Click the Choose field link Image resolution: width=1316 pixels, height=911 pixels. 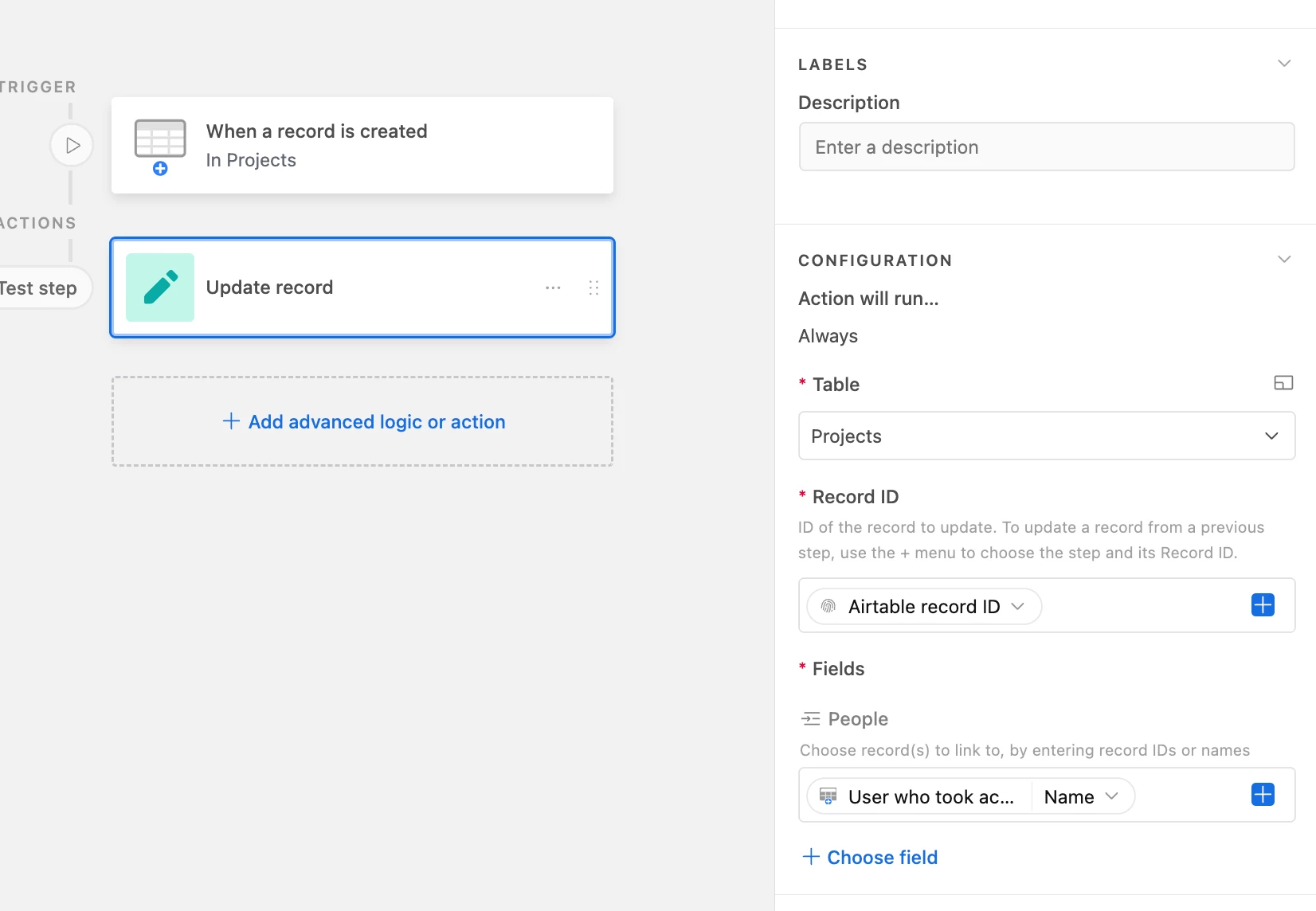870,857
